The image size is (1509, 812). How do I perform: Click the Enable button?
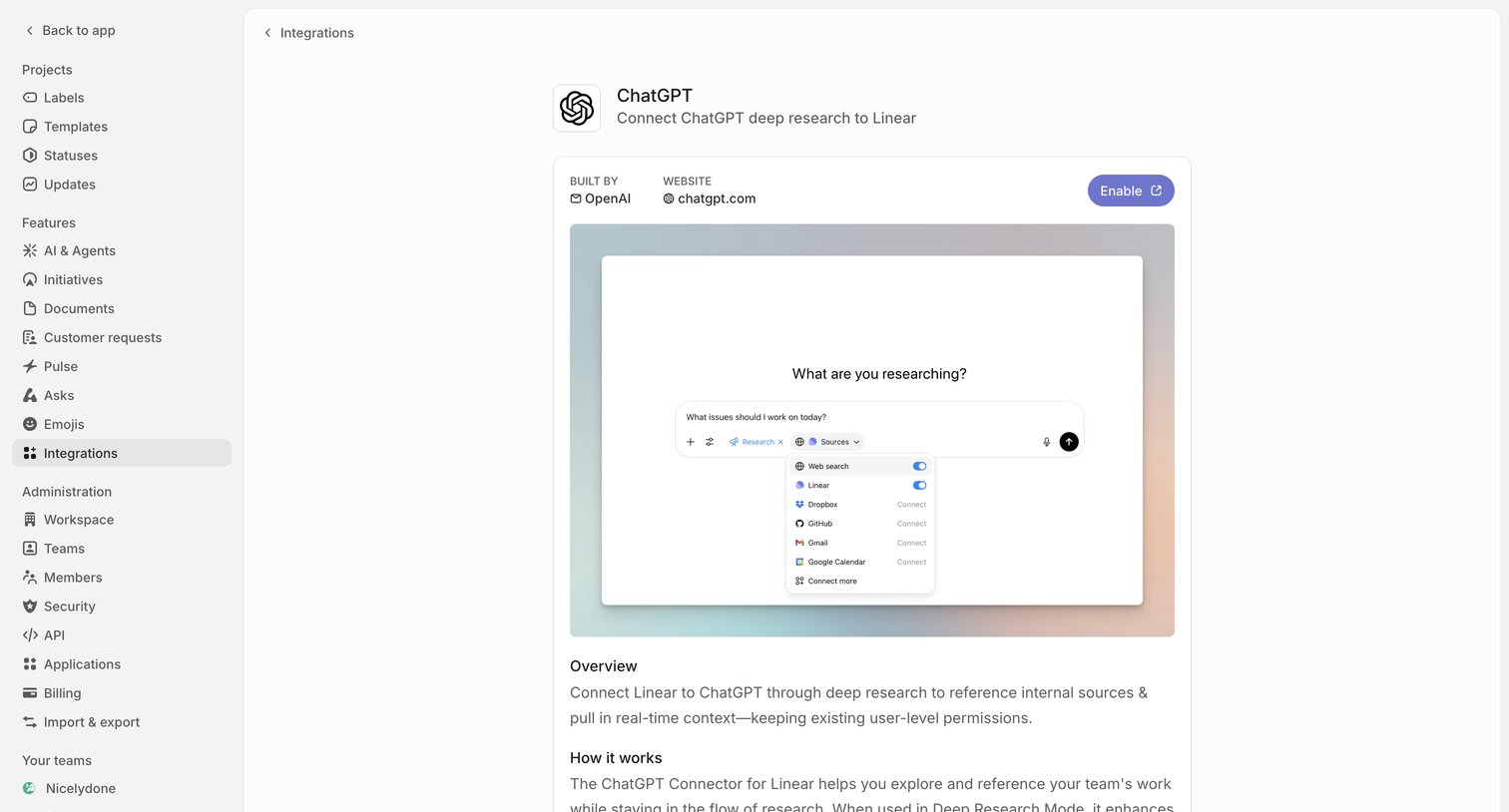1131,191
